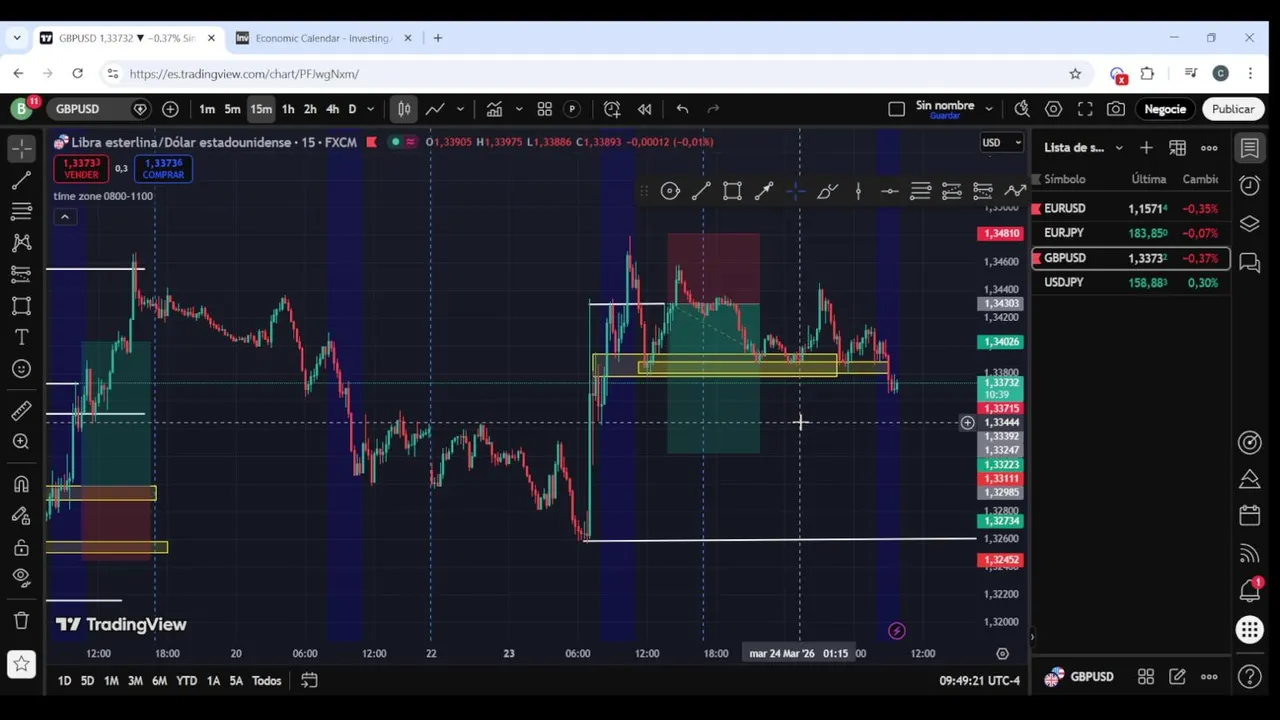This screenshot has width=1280, height=720.
Task: Select EURUSD in the watchlist
Action: [1131, 208]
